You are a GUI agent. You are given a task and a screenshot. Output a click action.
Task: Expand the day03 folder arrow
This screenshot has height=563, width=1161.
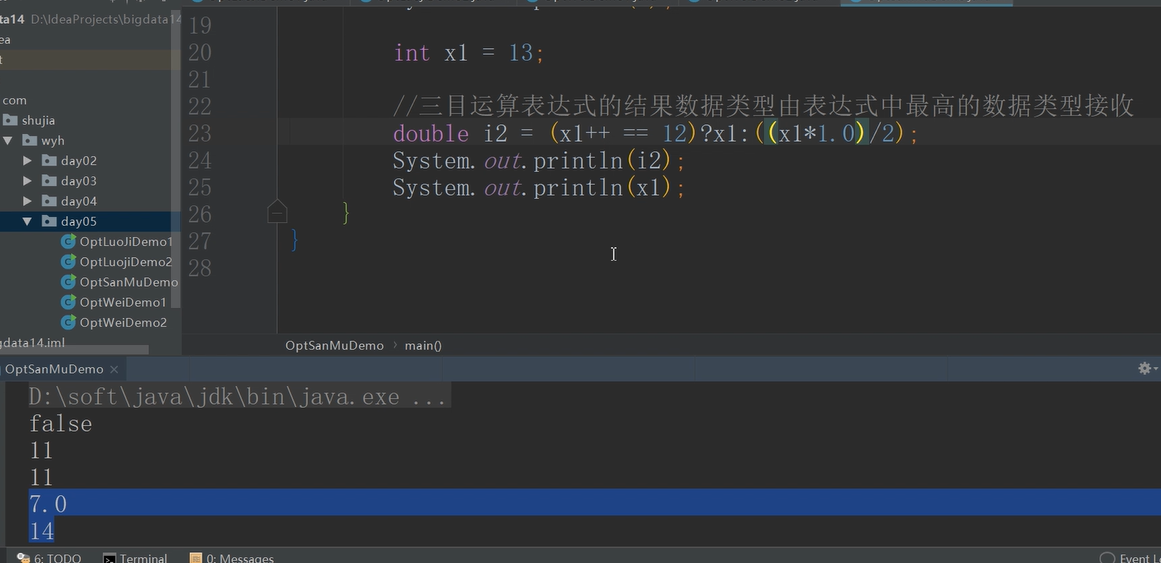pos(27,181)
